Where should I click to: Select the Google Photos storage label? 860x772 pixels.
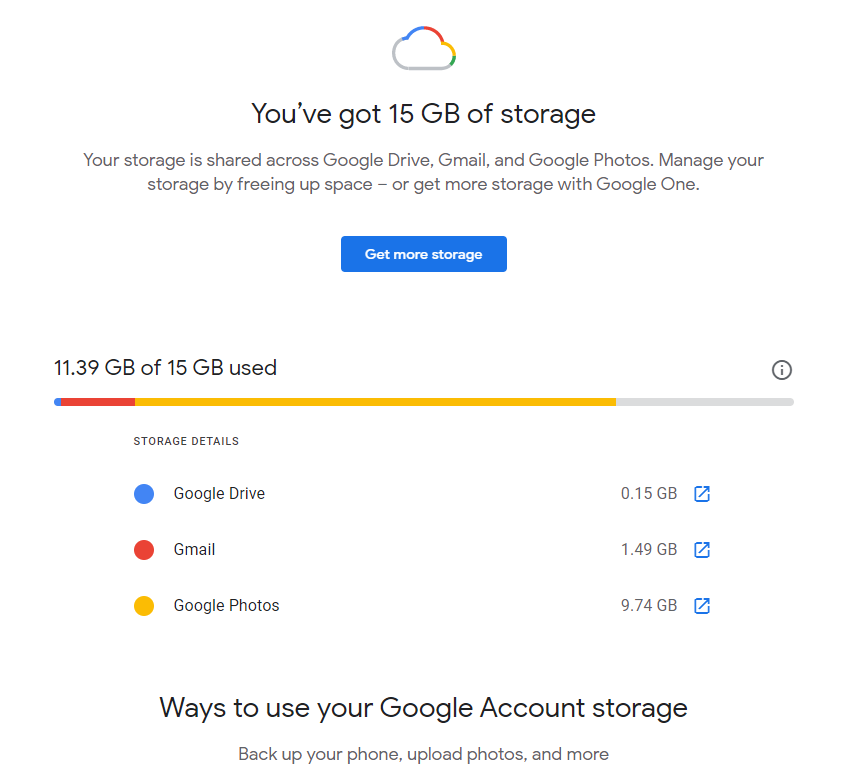(x=226, y=606)
